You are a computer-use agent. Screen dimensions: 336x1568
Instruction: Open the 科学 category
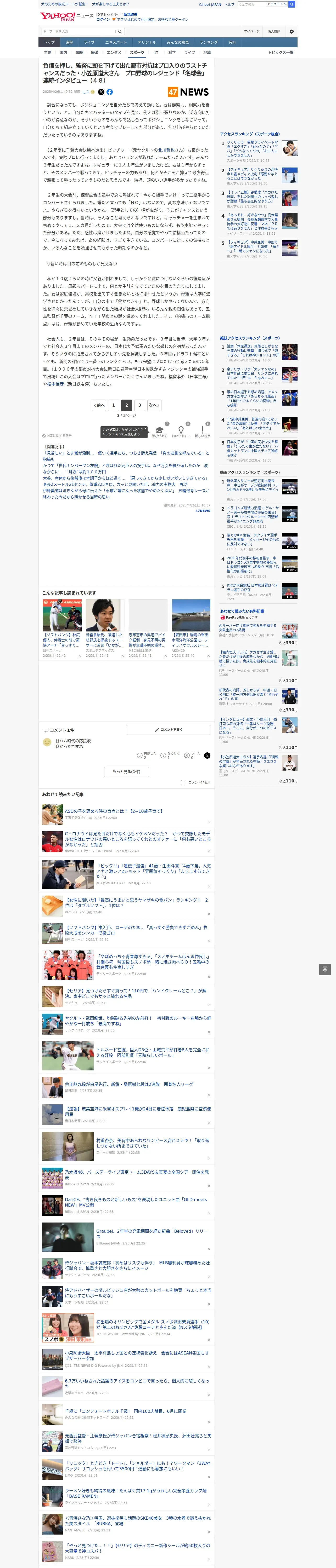[x=172, y=52]
